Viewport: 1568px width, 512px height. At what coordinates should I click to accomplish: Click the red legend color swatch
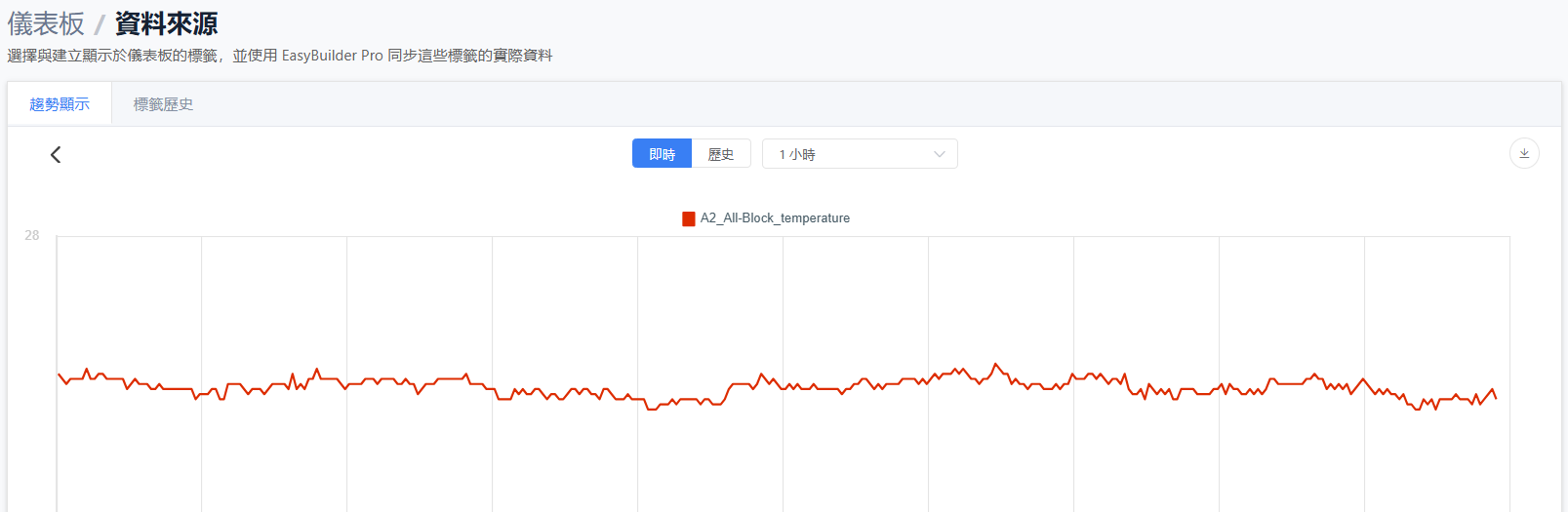[x=688, y=218]
